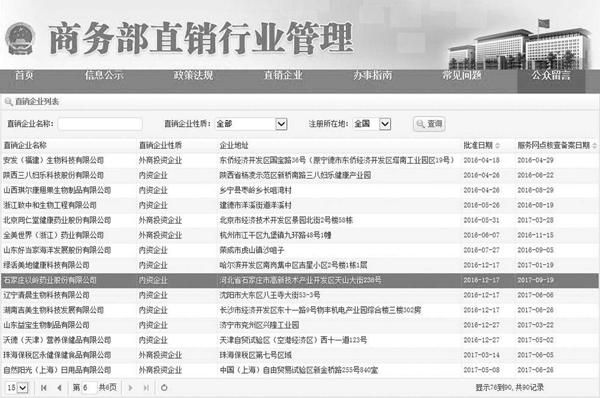Image resolution: width=600 pixels, height=398 pixels.
Task: Open the 信息公示 menu item
Action: pyautogui.click(x=104, y=75)
